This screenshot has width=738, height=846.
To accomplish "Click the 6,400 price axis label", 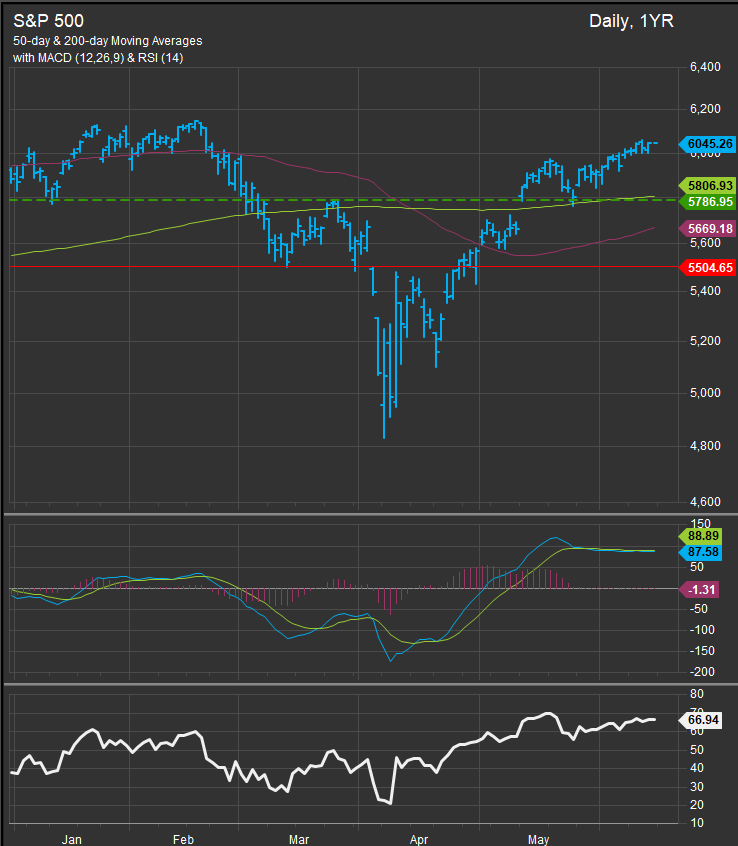I will (x=705, y=67).
